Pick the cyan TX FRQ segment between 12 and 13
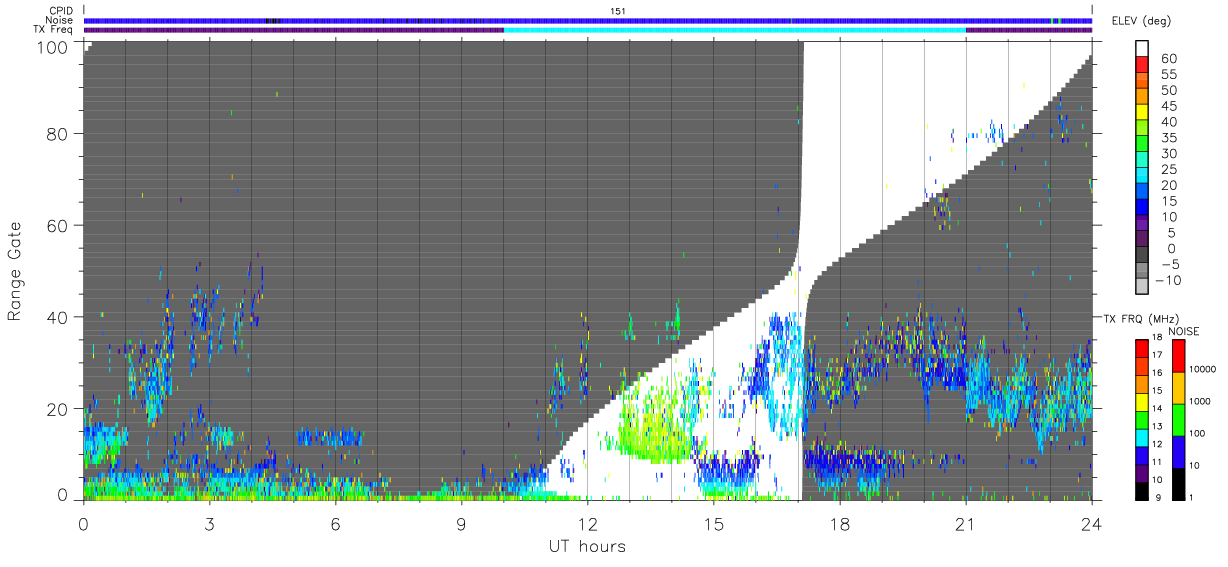The width and height of the screenshot is (1228, 567). (x=1142, y=436)
